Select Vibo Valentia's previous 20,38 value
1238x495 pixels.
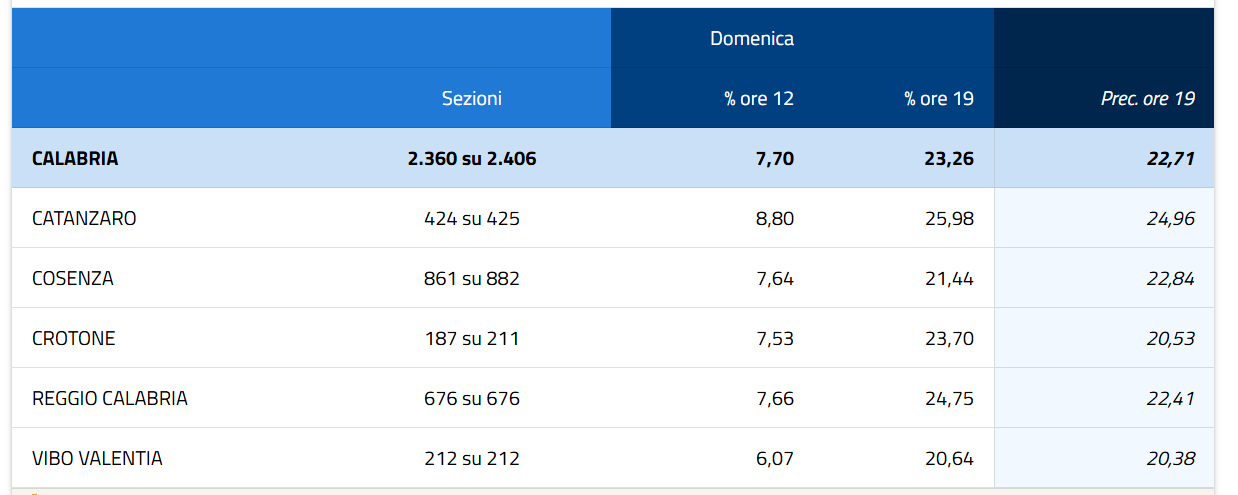point(1170,458)
